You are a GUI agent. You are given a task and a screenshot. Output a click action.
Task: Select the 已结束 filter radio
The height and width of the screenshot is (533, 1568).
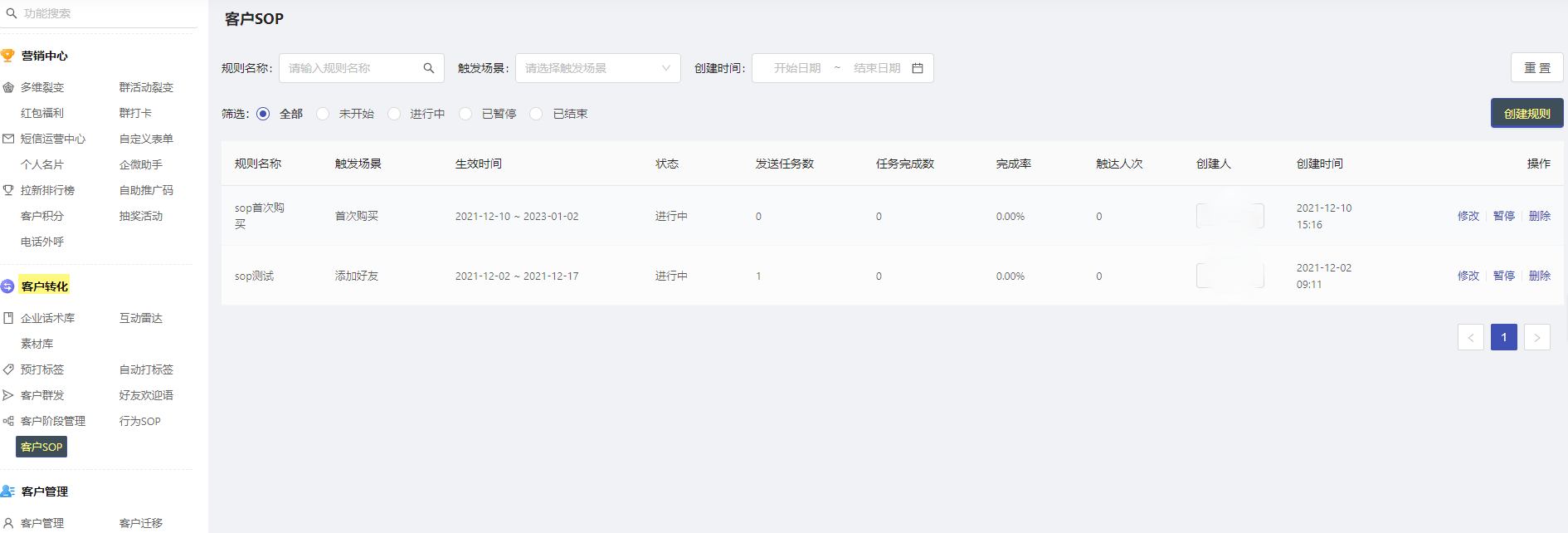tap(537, 114)
